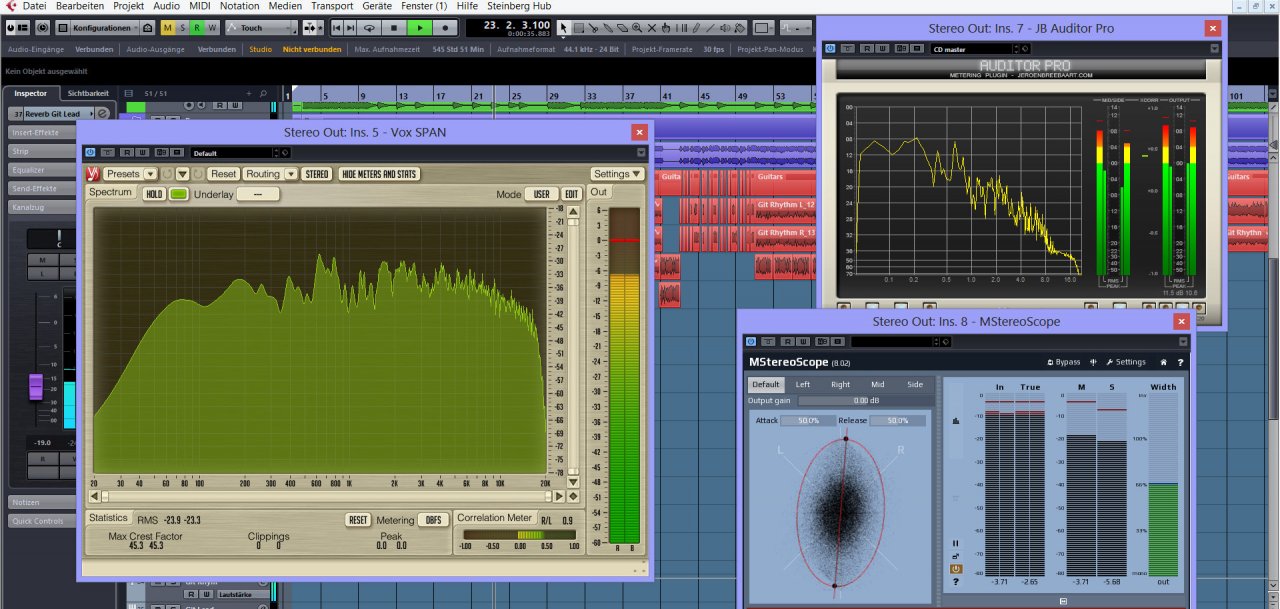Toggle the Vox SPAN plugin power button
Viewport: 1280px width, 609px height.
(90, 153)
